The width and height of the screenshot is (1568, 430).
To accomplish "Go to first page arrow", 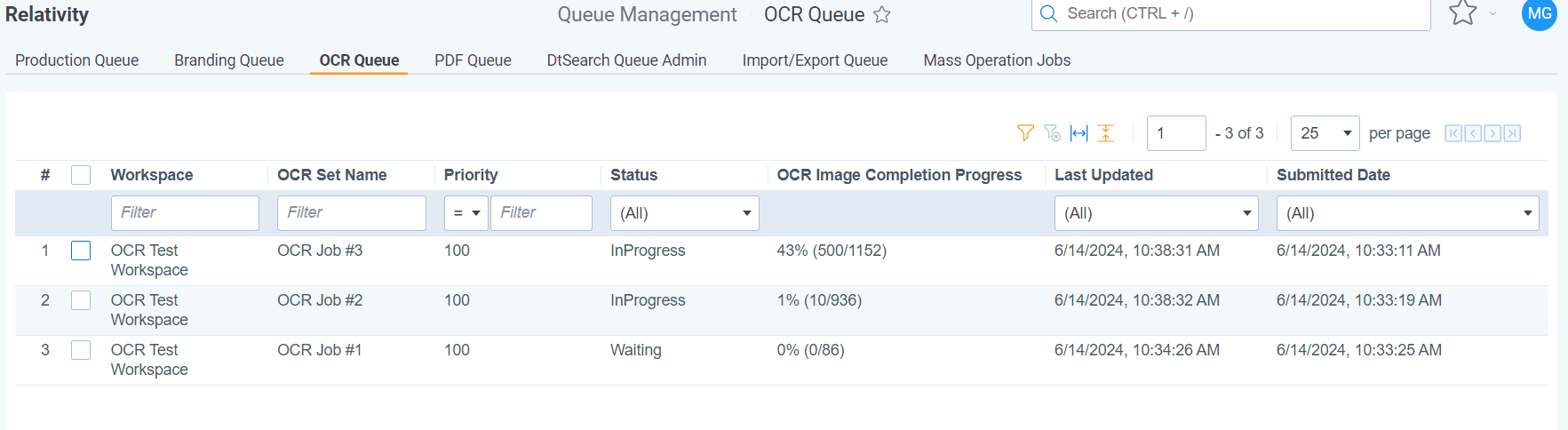I will [1453, 133].
